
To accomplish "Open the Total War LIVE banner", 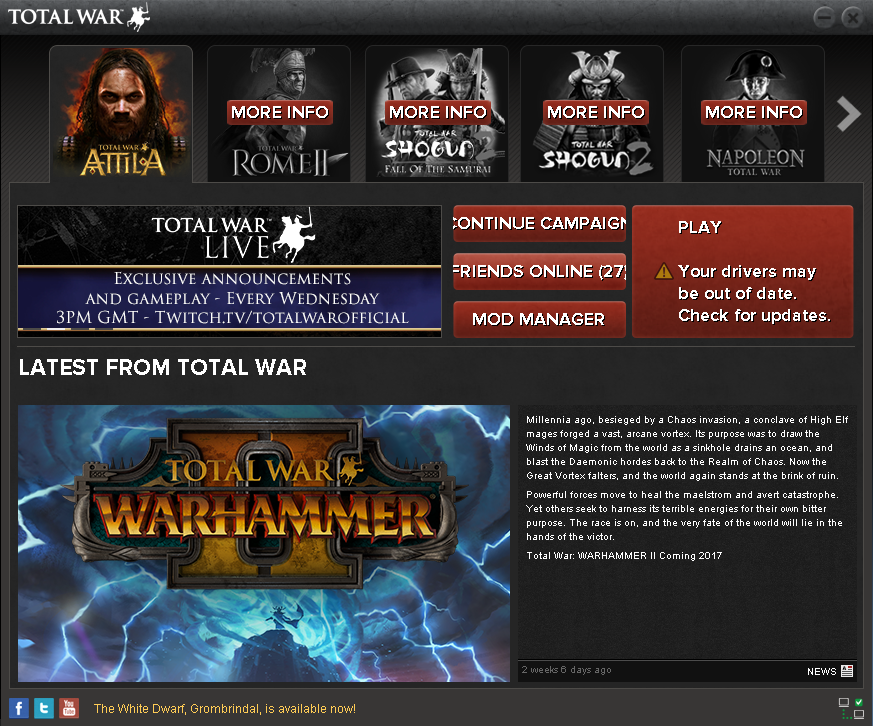I will point(229,271).
